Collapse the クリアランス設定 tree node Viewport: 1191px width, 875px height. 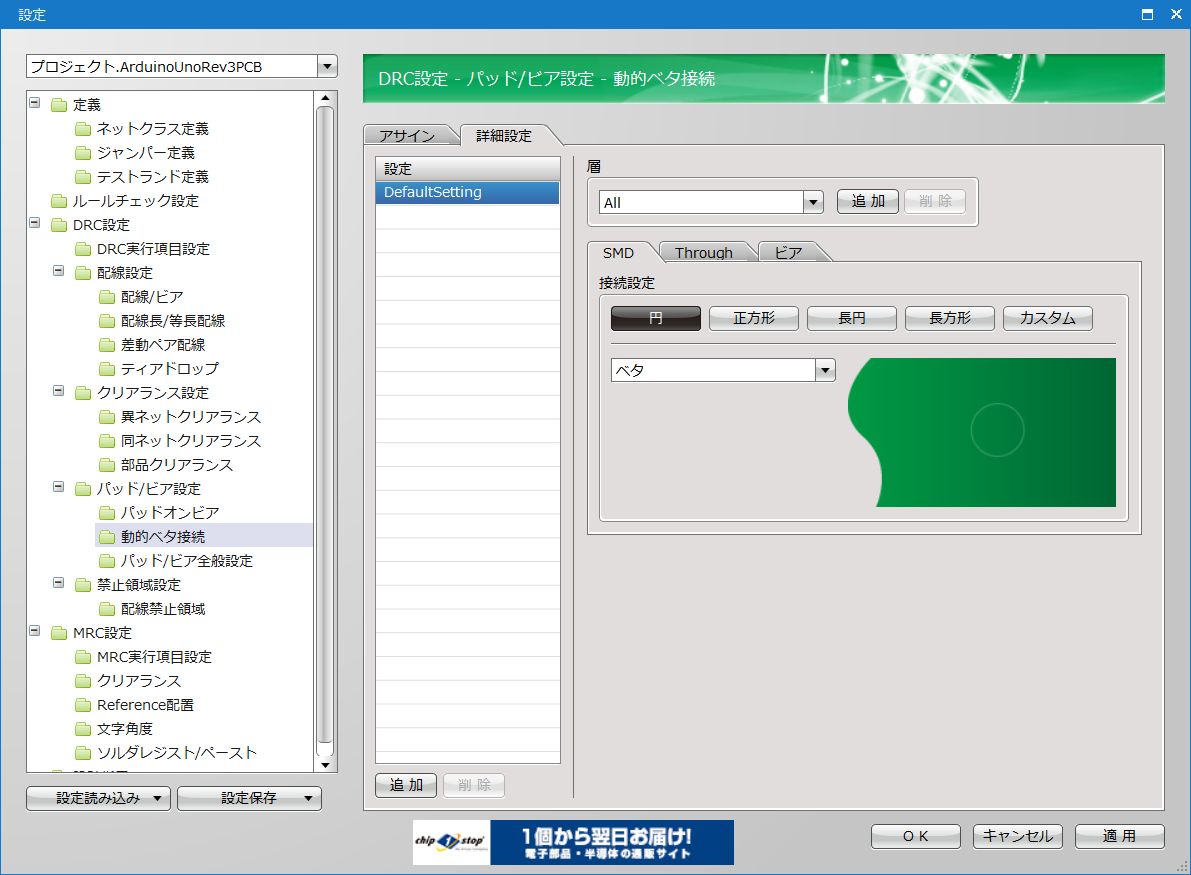click(x=59, y=391)
